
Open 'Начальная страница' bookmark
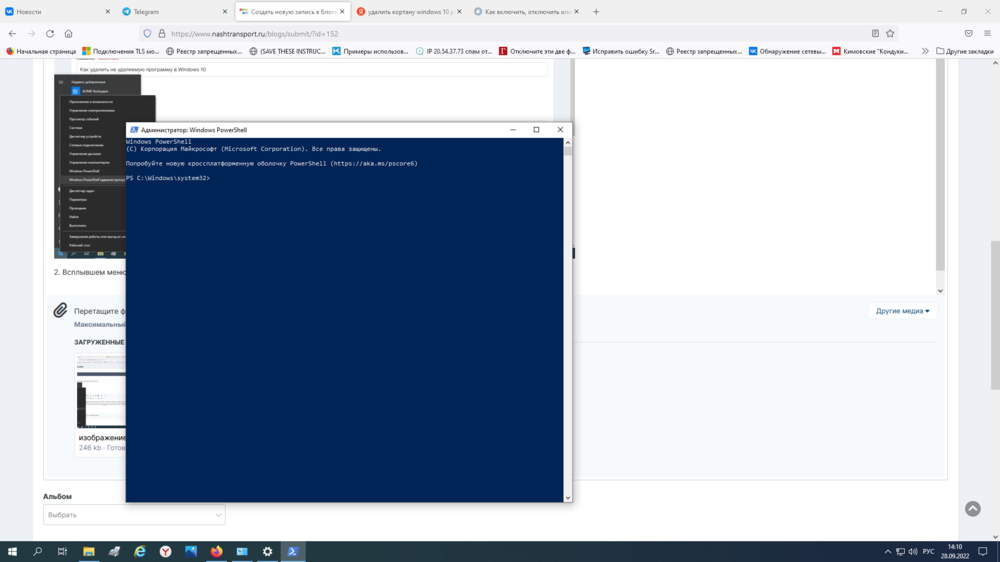41,51
